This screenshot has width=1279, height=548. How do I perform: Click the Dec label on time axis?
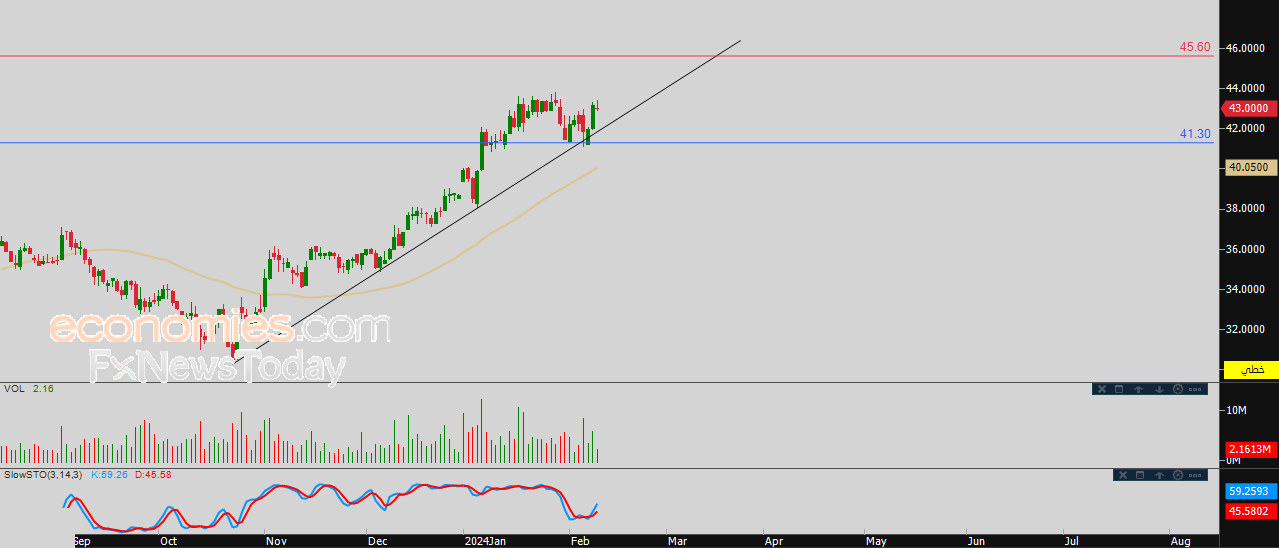378,541
